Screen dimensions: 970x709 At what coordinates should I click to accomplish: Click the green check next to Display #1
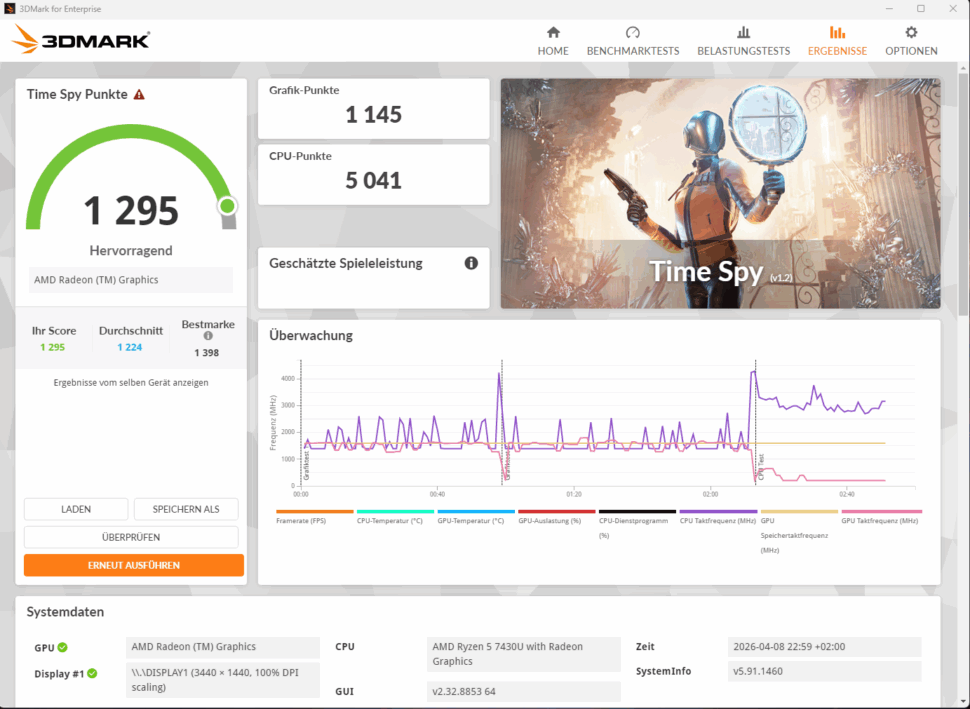92,673
